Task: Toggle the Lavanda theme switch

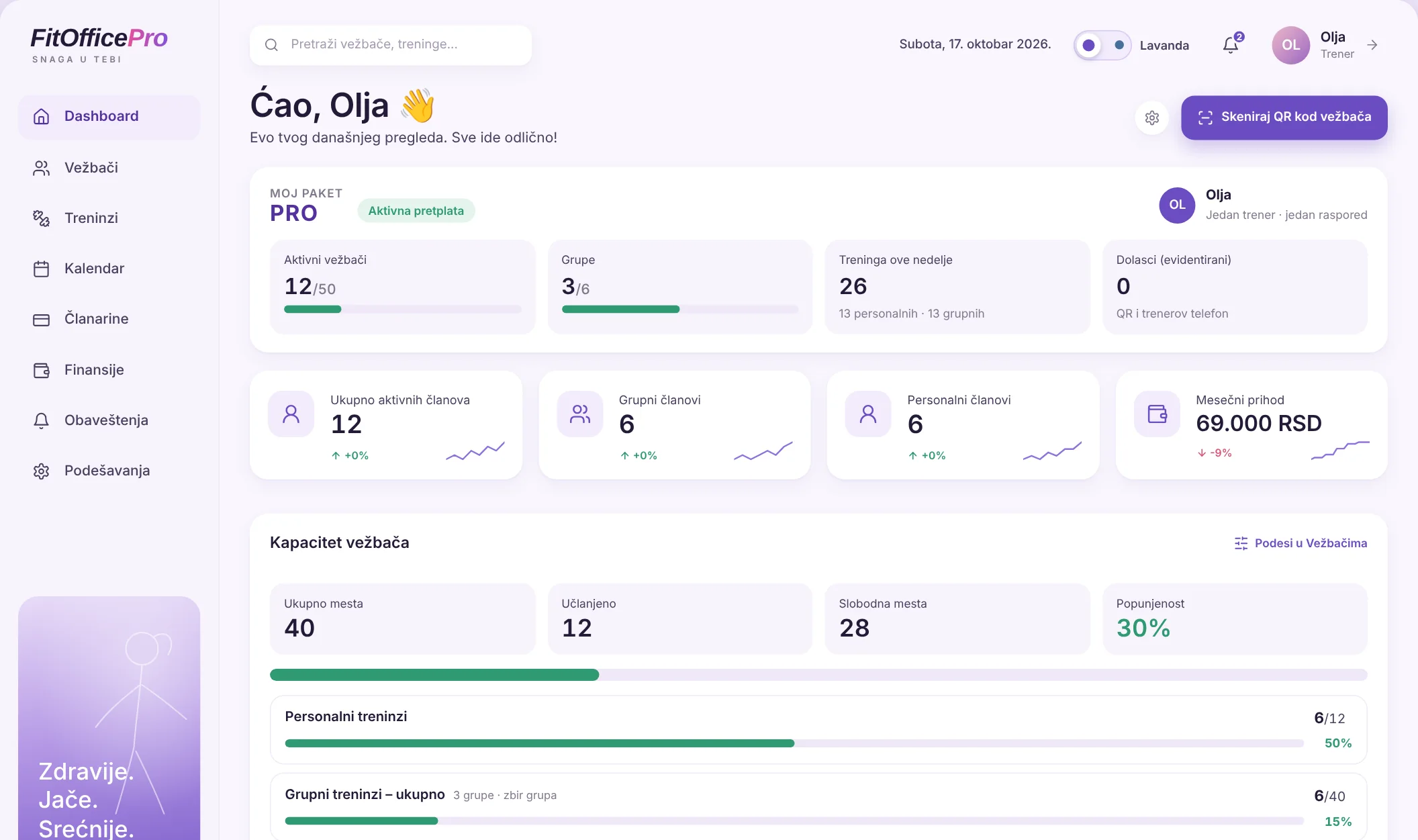Action: 1102,45
